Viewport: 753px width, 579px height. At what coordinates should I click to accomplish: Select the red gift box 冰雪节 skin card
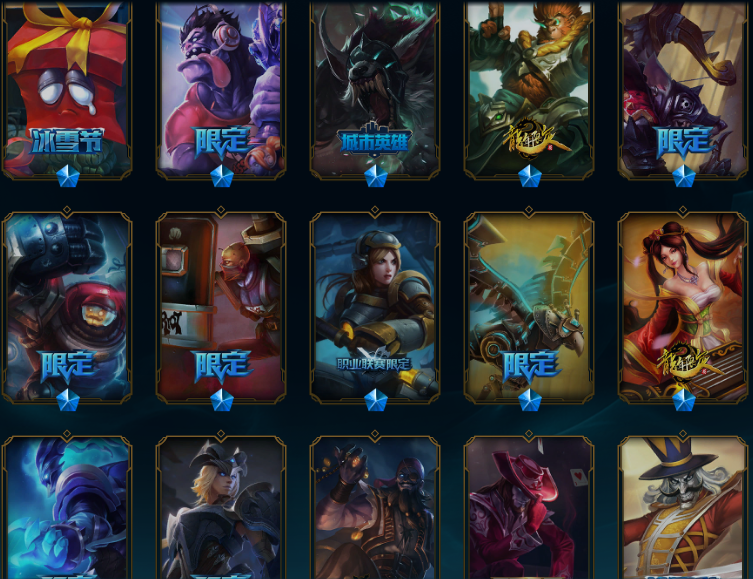coord(67,89)
